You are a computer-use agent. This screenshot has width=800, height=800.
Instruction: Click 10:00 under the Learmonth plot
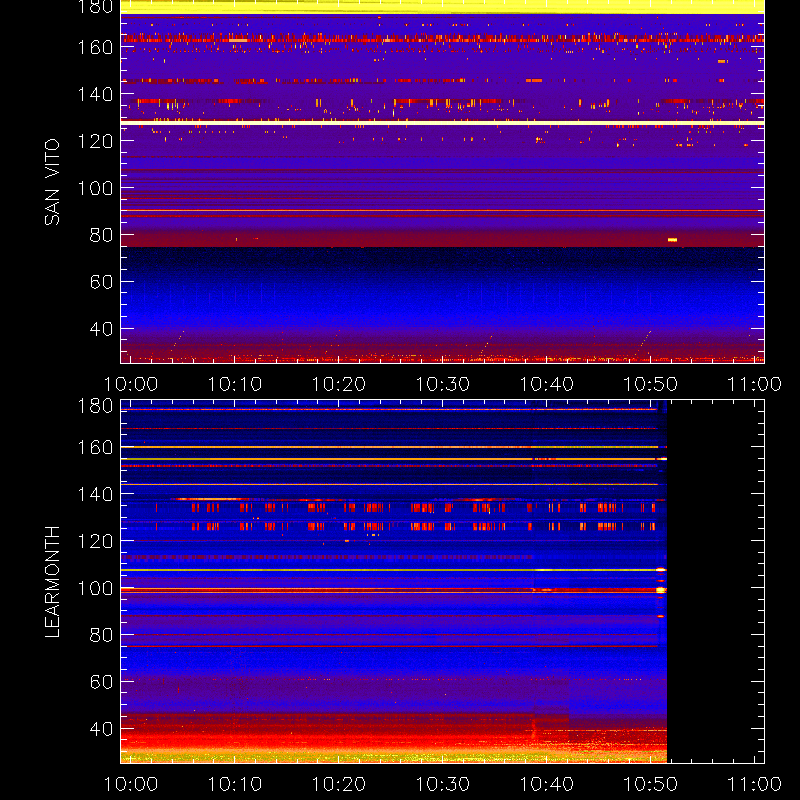coord(131,784)
